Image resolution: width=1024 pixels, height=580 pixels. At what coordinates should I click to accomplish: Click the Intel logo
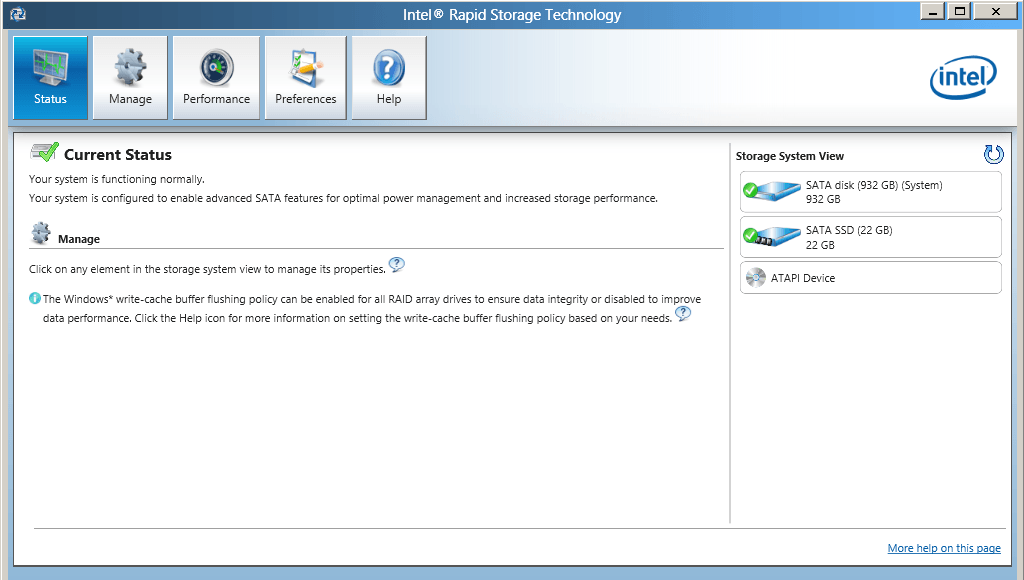coord(963,78)
